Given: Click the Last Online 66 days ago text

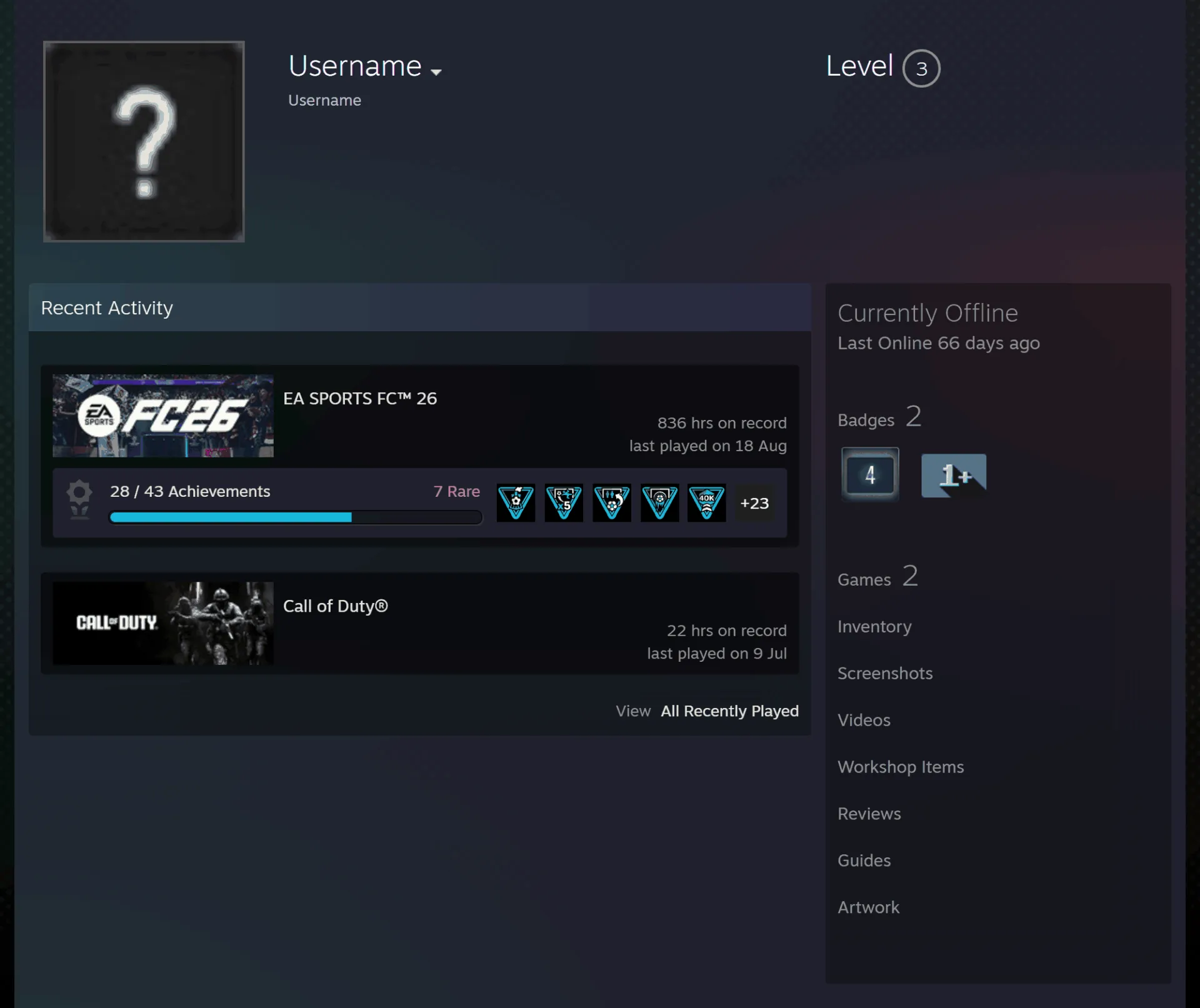Looking at the screenshot, I should coord(939,343).
